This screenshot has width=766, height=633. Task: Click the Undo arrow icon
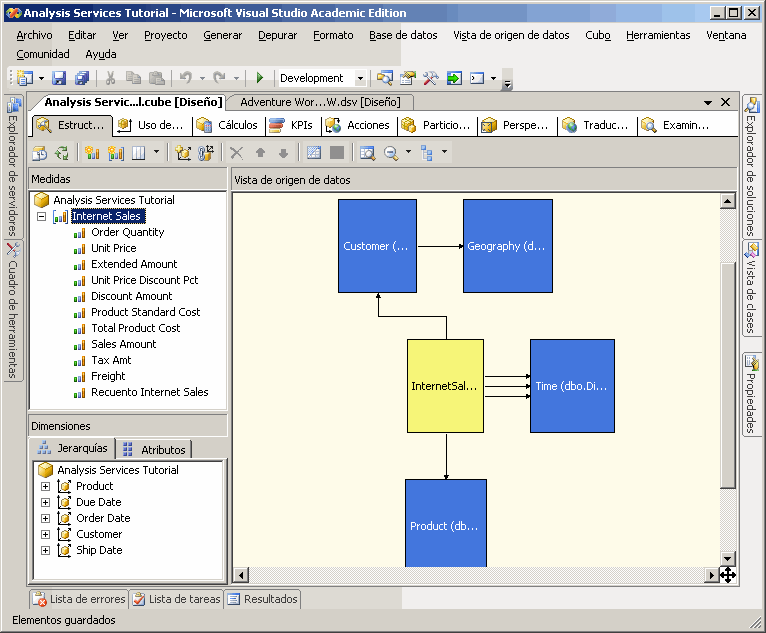(x=186, y=77)
